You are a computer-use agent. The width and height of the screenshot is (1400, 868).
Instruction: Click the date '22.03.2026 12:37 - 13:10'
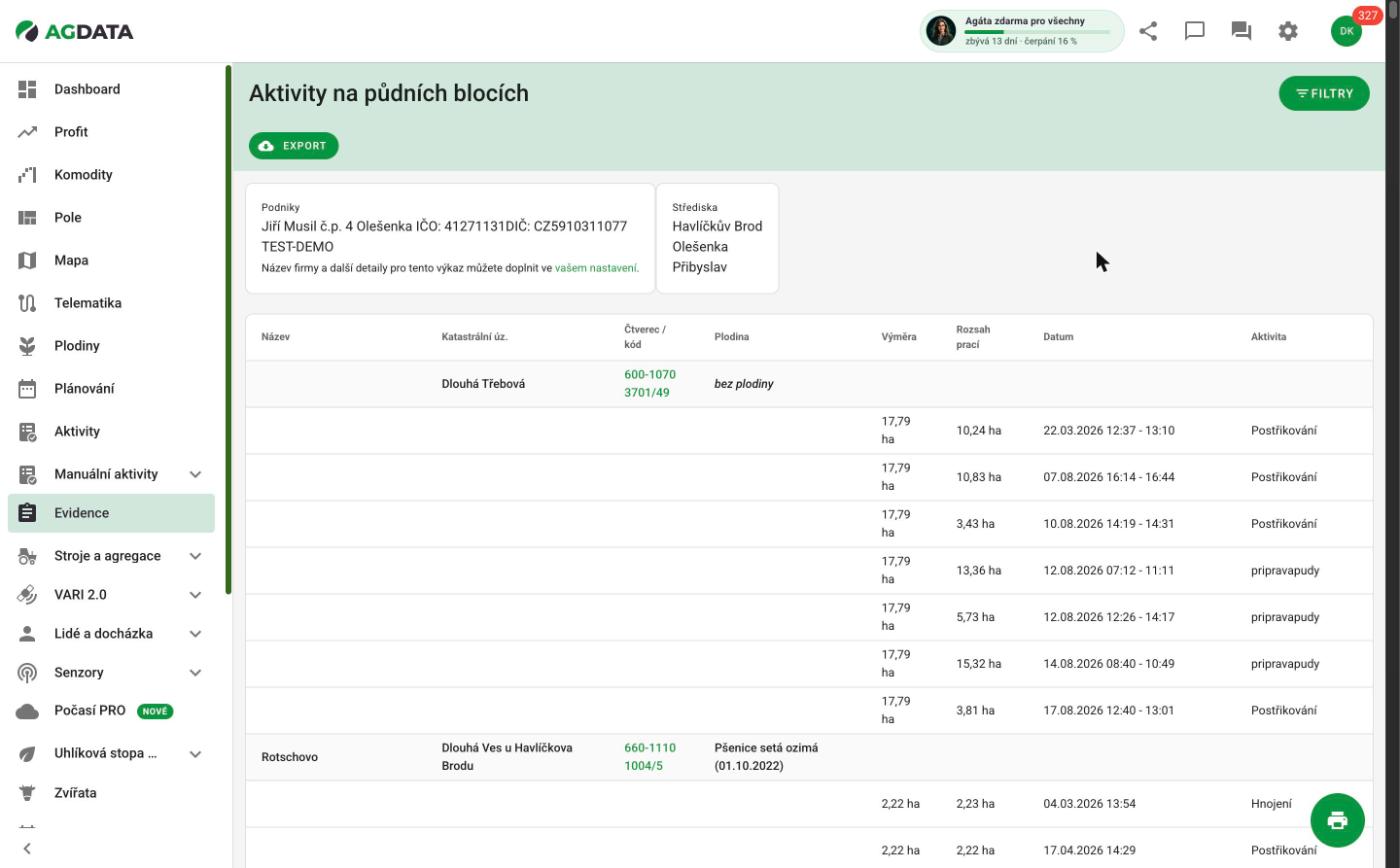1109,431
